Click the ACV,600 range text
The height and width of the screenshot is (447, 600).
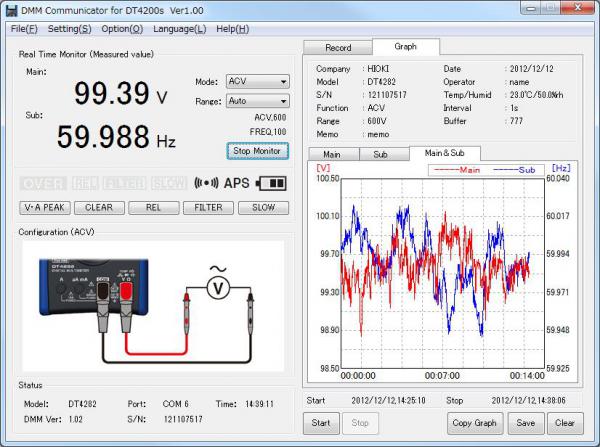pos(270,117)
